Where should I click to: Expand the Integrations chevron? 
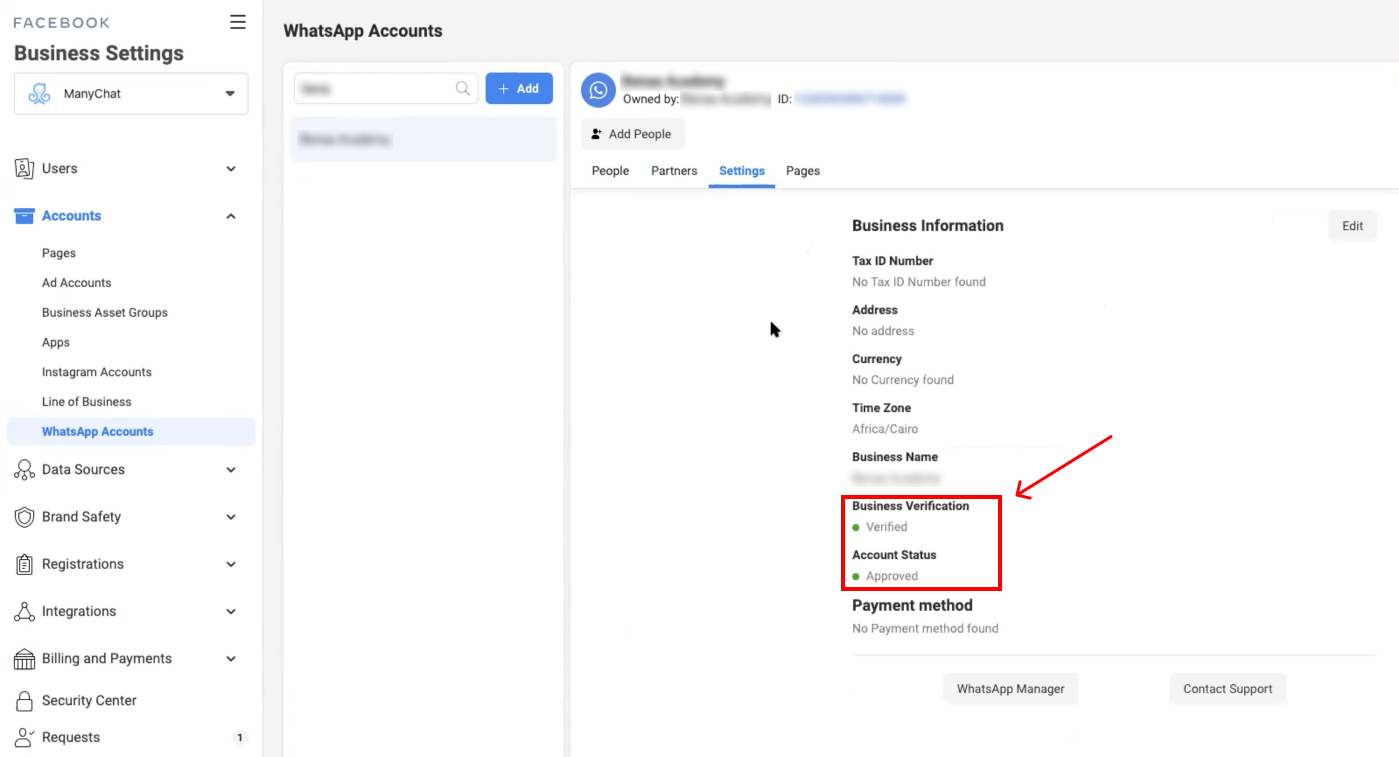[x=231, y=611]
